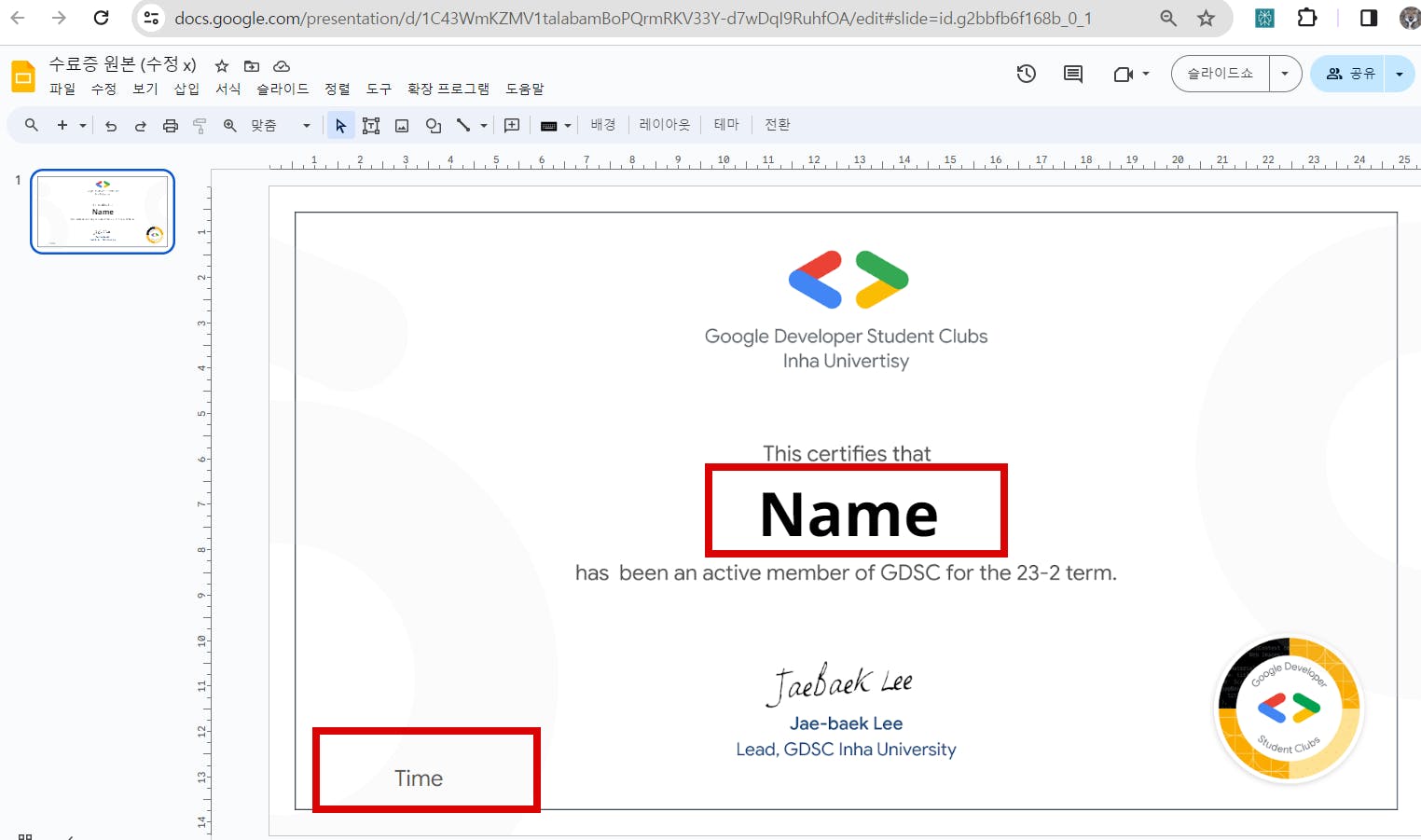The width and height of the screenshot is (1421, 840).
Task: Toggle the browser side panel
Action: (x=1369, y=18)
